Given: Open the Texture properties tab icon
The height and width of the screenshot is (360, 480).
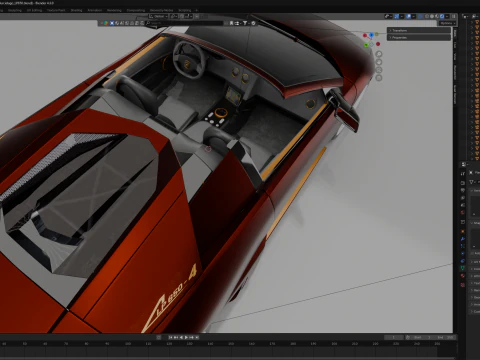Looking at the screenshot, I should click(x=463, y=285).
